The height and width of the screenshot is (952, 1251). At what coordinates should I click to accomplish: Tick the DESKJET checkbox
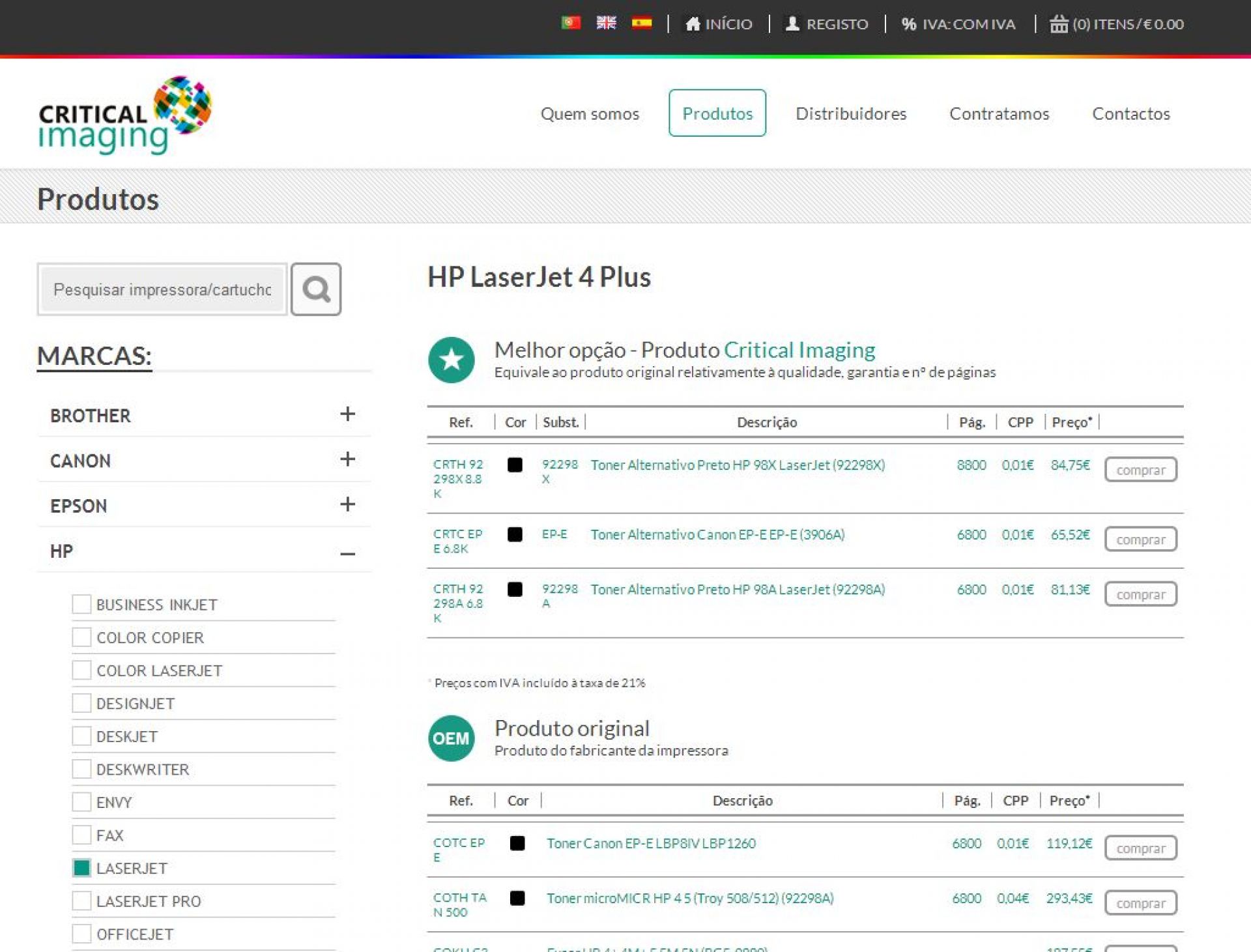click(81, 736)
